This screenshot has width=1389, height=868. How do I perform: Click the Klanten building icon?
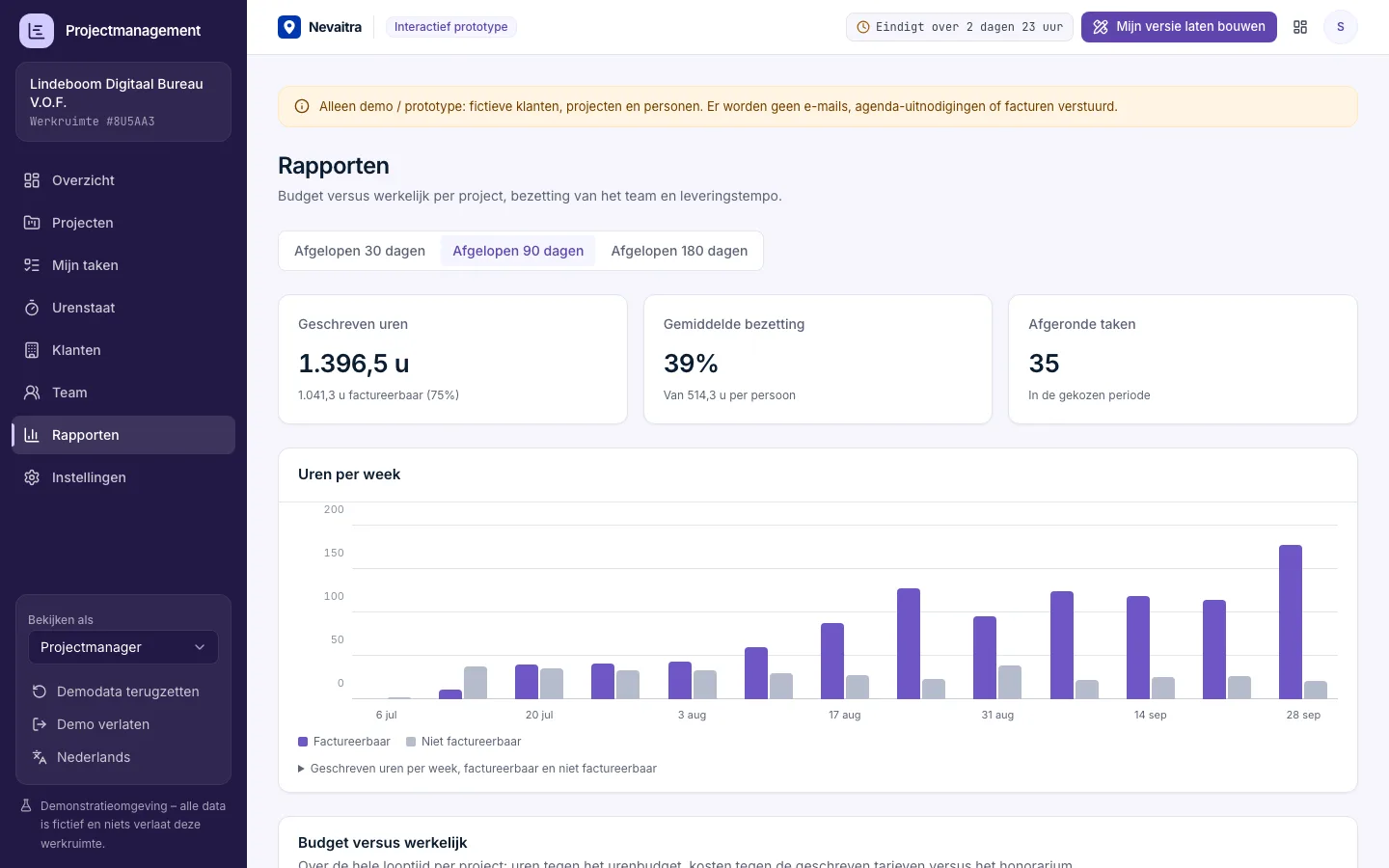[x=32, y=350]
